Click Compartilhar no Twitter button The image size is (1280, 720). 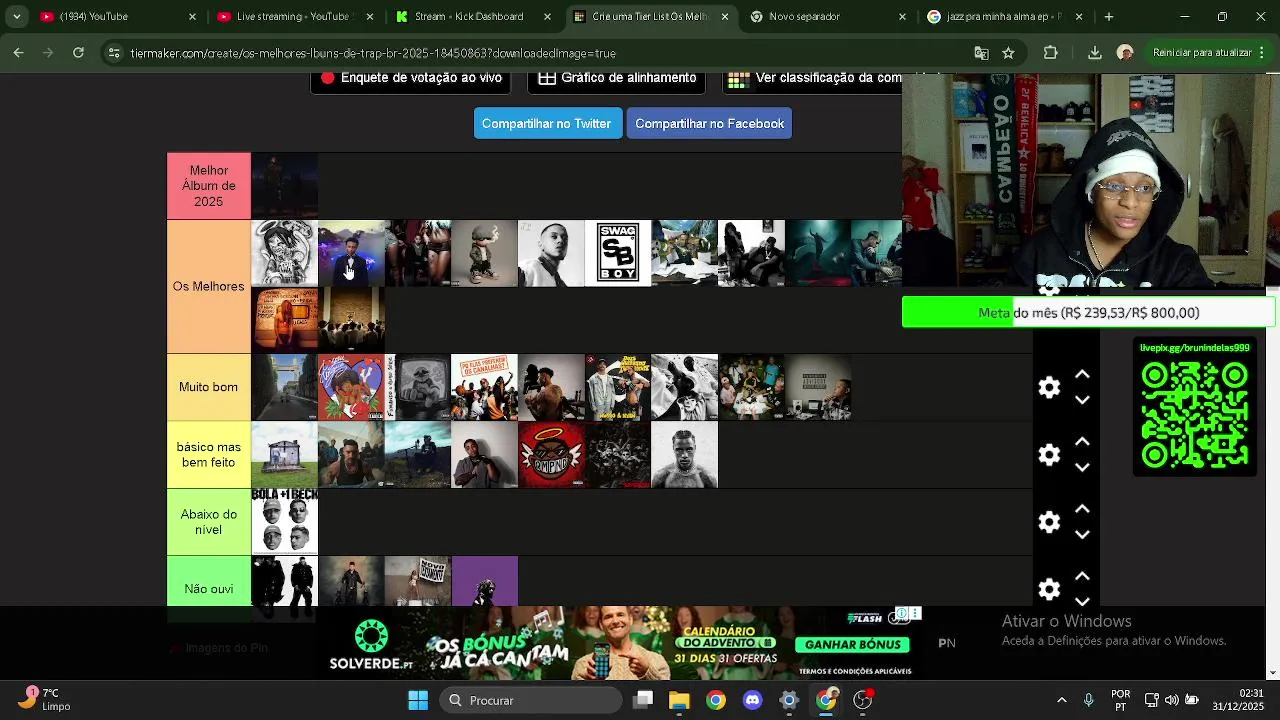(546, 123)
